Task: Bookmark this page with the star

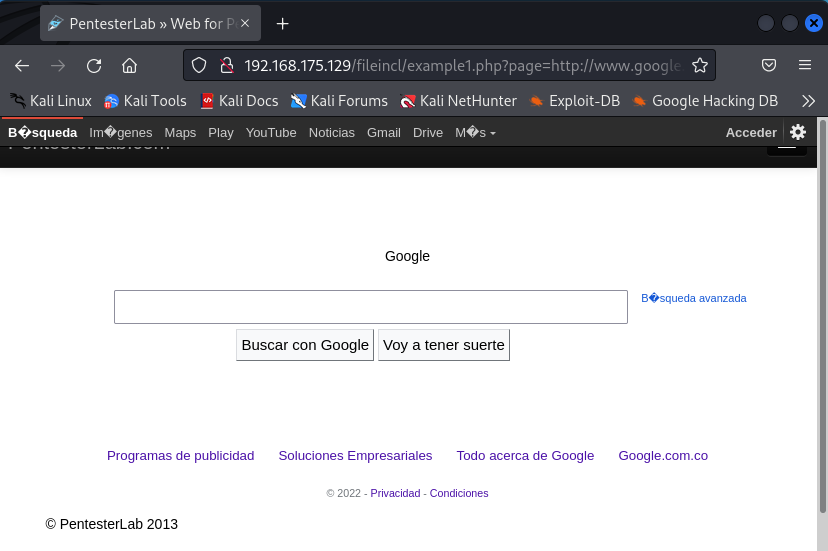Action: tap(700, 66)
